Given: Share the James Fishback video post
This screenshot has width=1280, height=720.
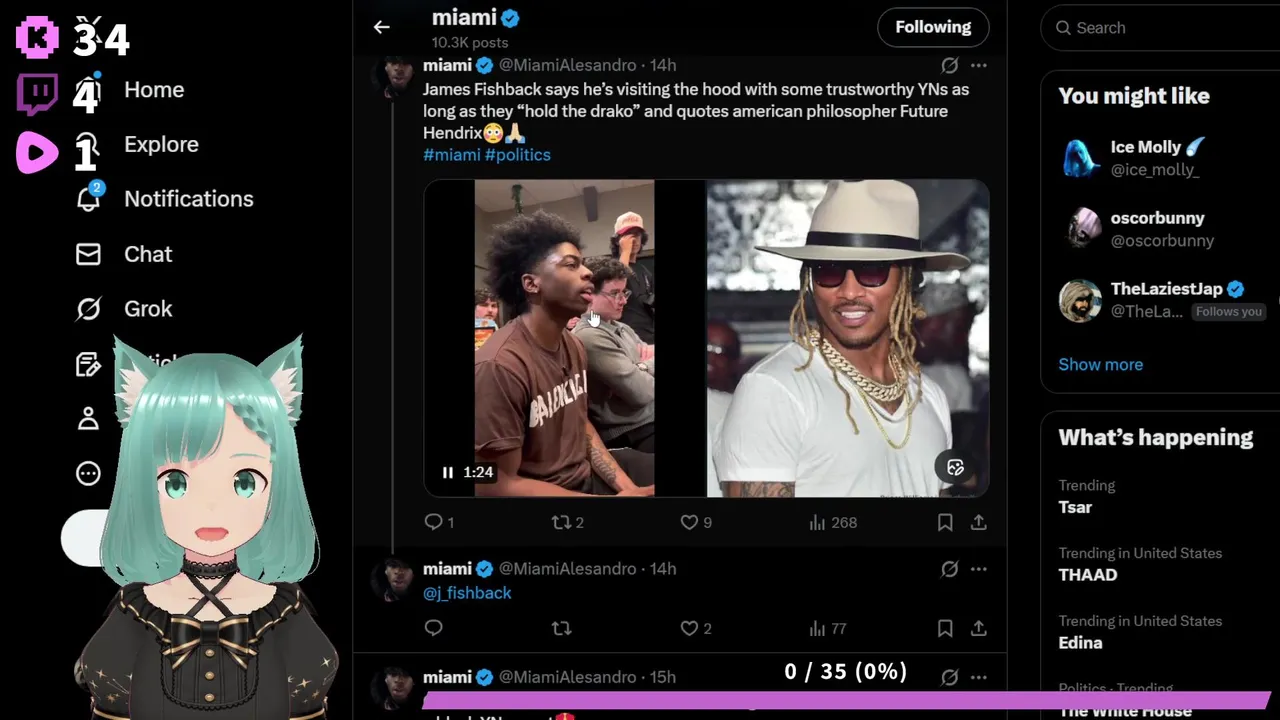Looking at the screenshot, I should [x=979, y=522].
